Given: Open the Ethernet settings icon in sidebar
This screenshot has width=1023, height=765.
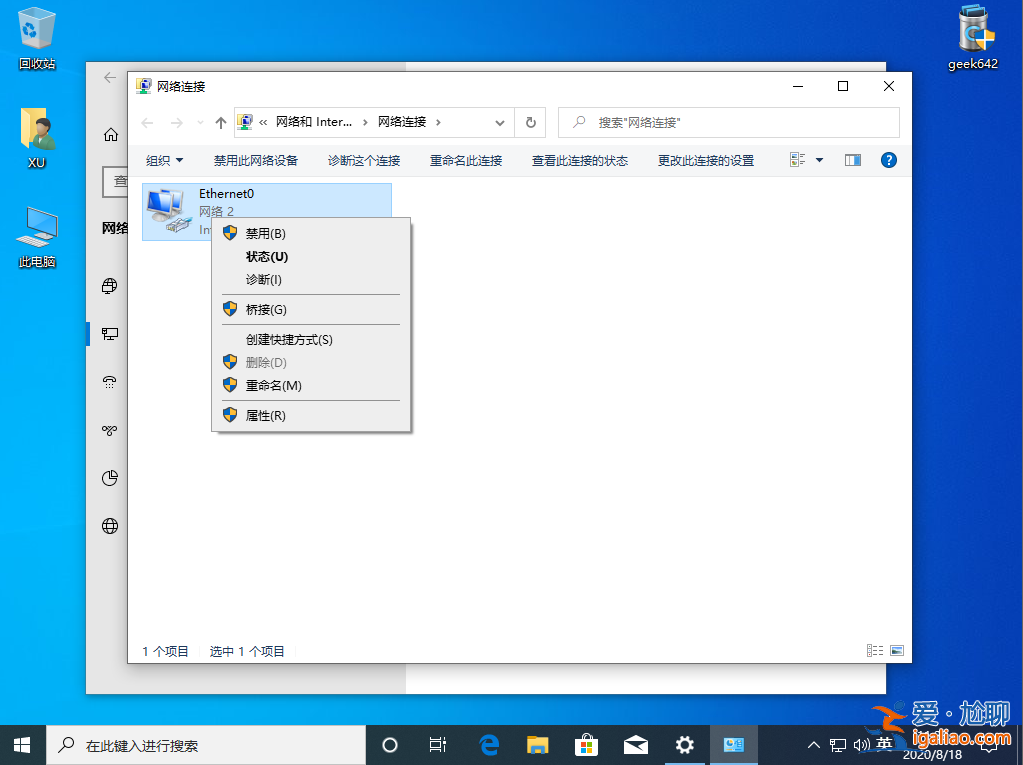Looking at the screenshot, I should 109,334.
